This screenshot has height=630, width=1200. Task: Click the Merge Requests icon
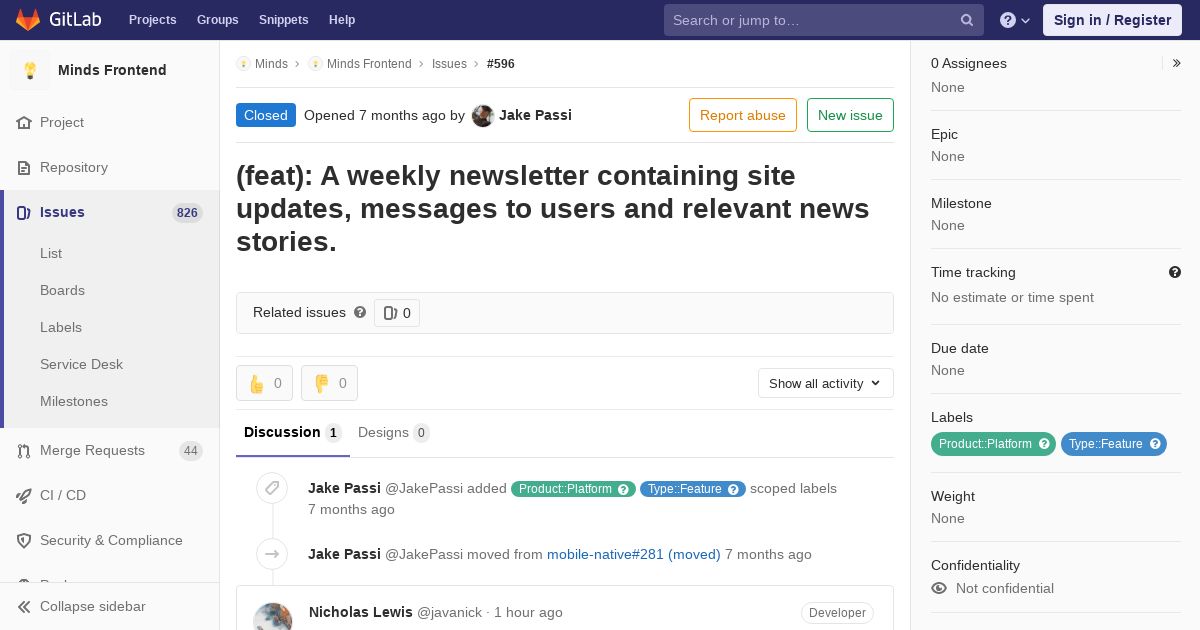pyautogui.click(x=24, y=451)
